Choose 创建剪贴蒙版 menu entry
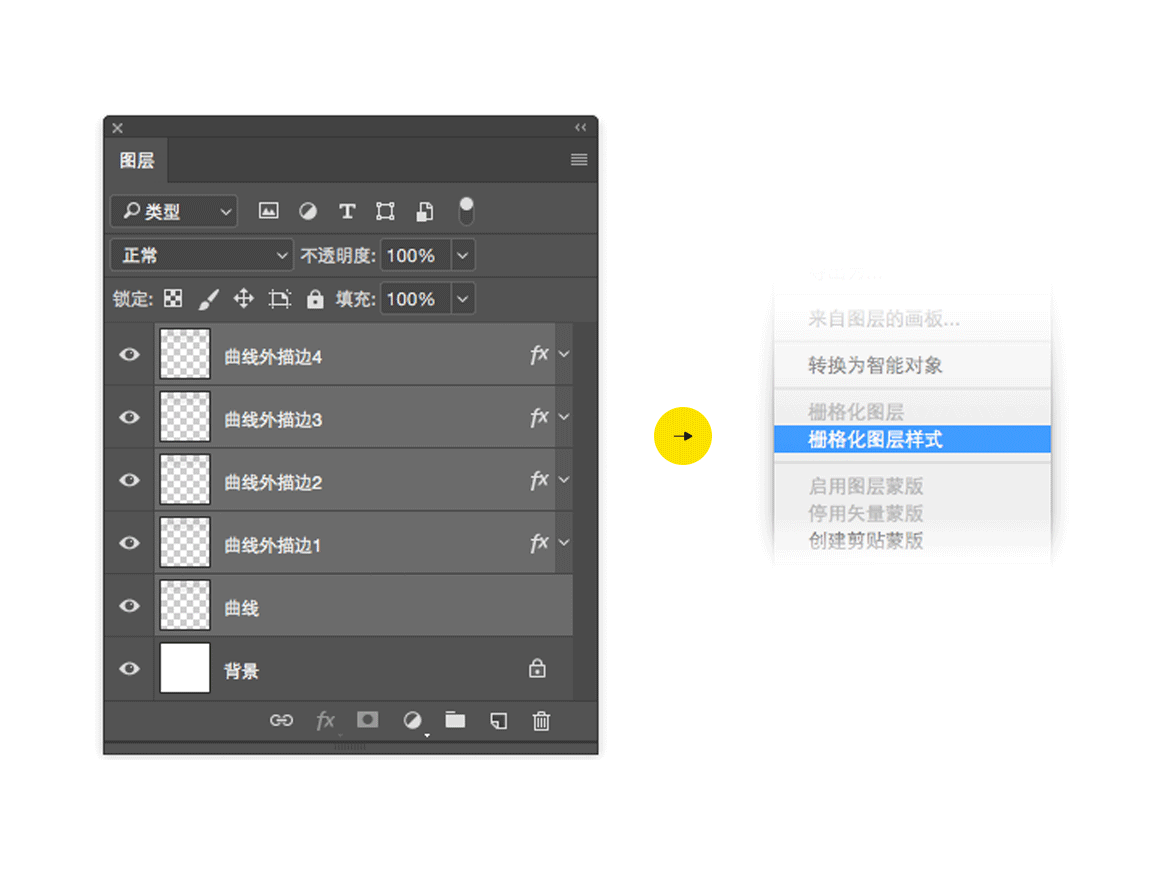 tap(912, 540)
